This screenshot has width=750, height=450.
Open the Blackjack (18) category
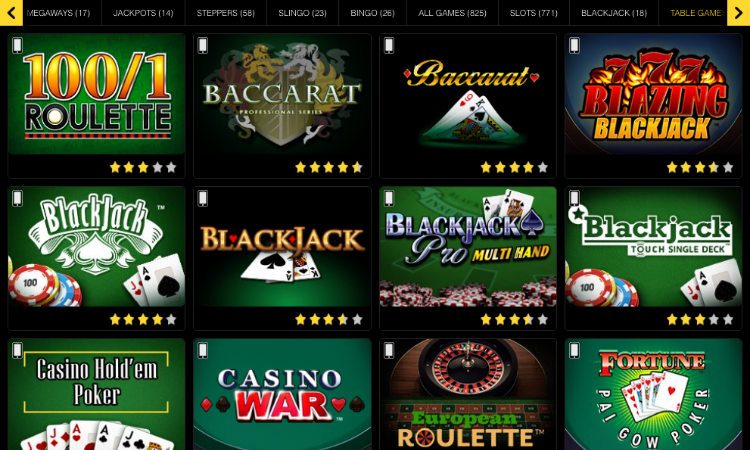tap(614, 13)
